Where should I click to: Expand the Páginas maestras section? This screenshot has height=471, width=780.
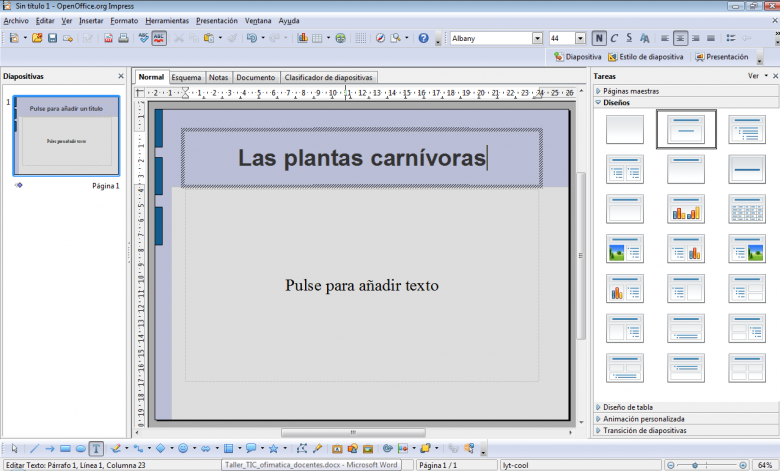(x=631, y=90)
